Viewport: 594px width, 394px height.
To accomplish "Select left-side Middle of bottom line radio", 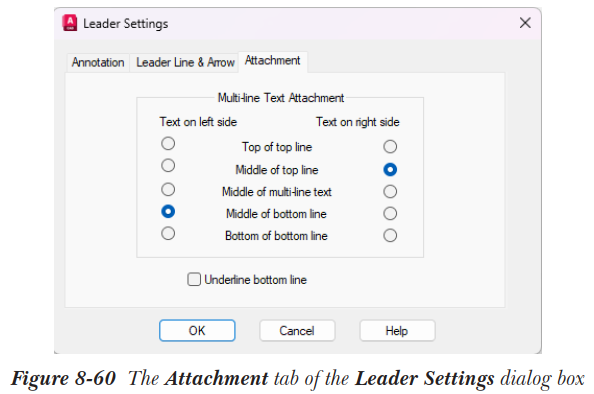I will 168,211.
